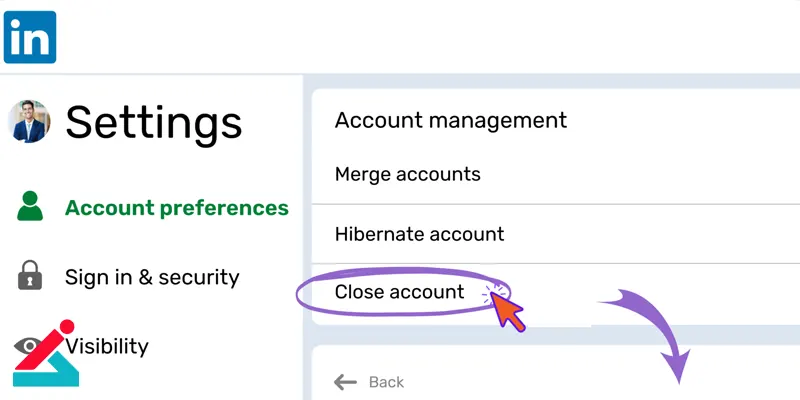The image size is (800, 400).
Task: Click the purple oval outline's left edge
Action: pyautogui.click(x=297, y=294)
